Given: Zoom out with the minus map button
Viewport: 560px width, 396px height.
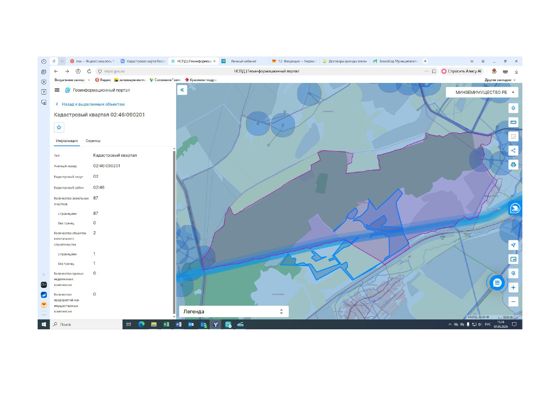Looking at the screenshot, I should click(513, 302).
